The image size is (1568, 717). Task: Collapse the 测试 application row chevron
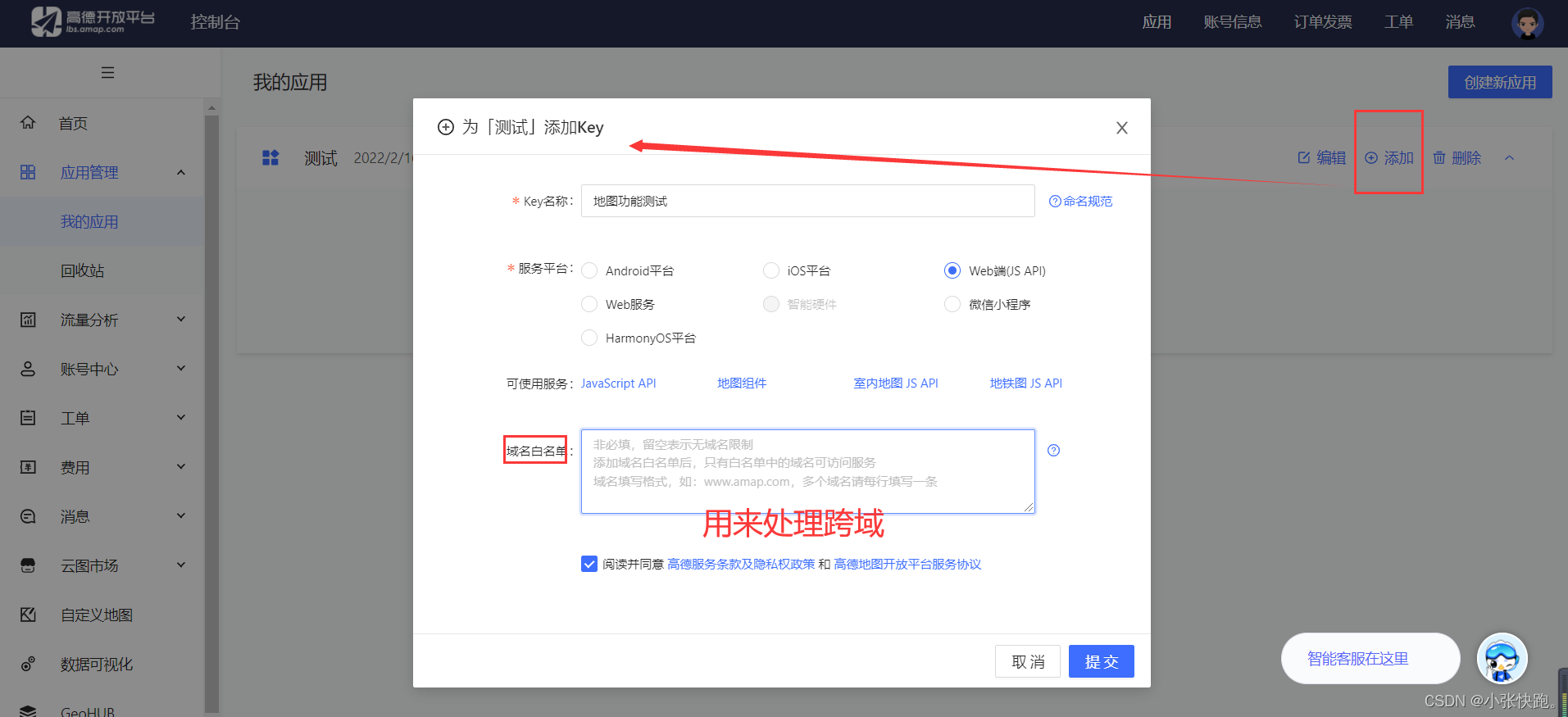tap(1509, 158)
